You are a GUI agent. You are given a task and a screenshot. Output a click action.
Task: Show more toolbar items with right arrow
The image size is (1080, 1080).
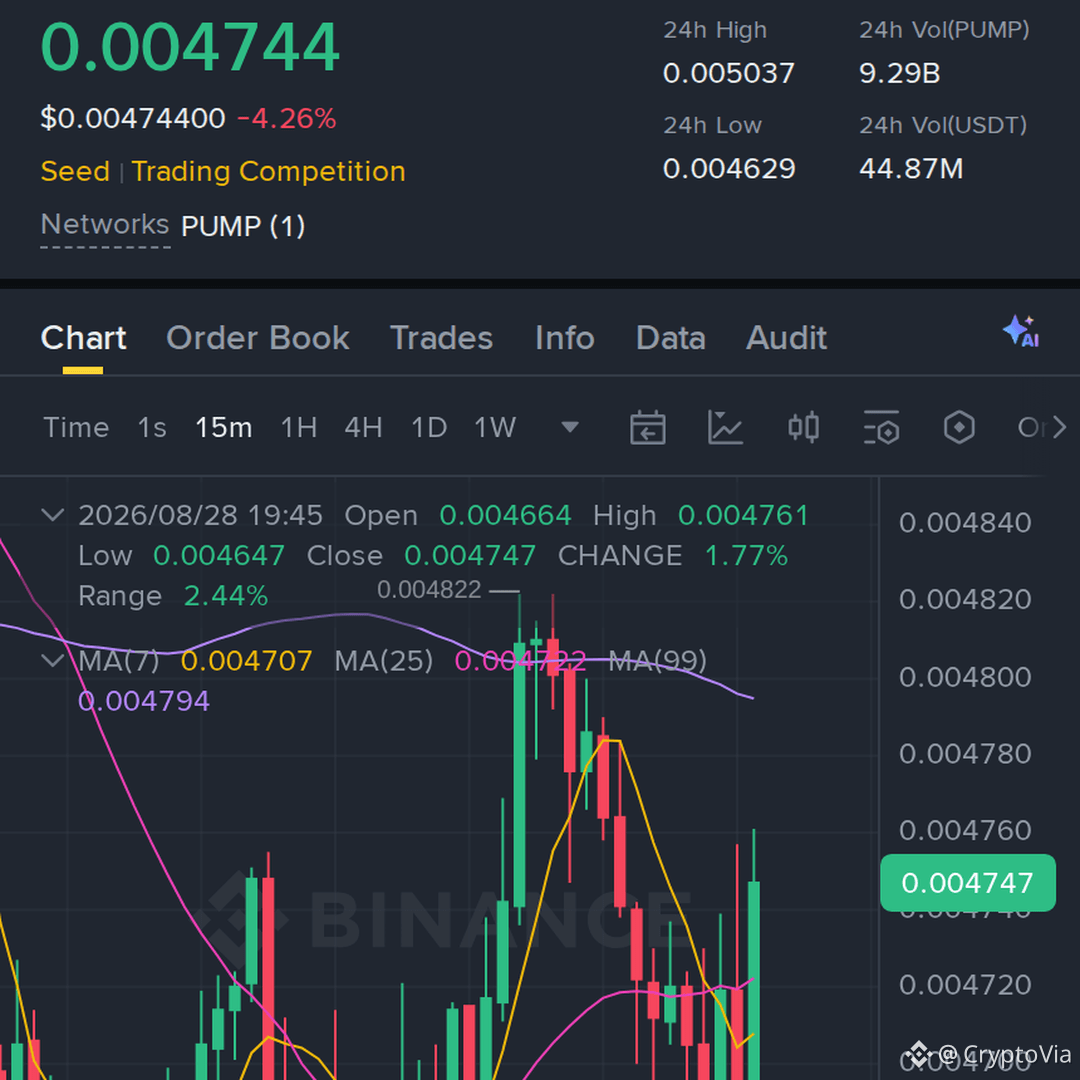(x=1059, y=428)
